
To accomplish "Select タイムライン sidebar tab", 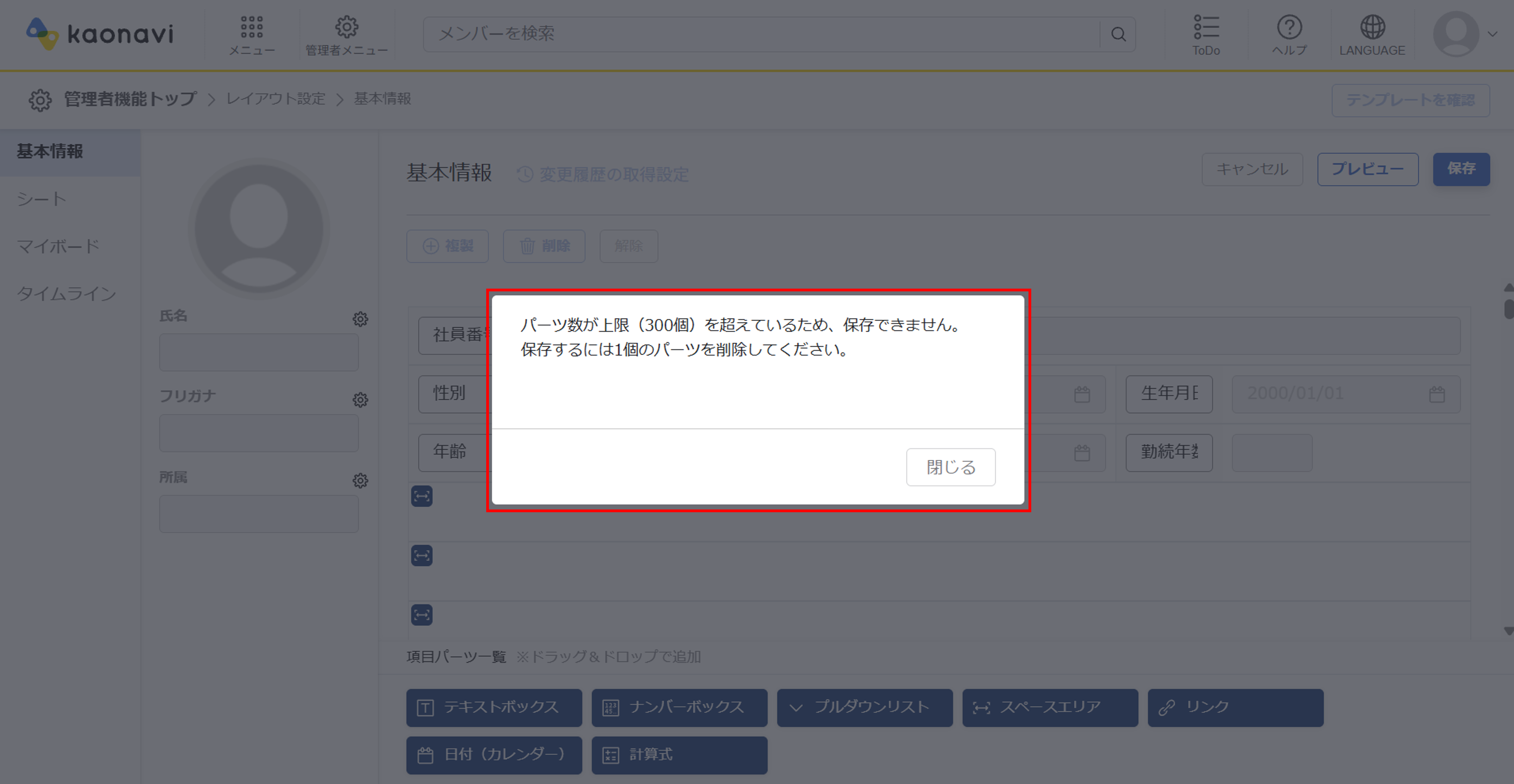I will [70, 293].
